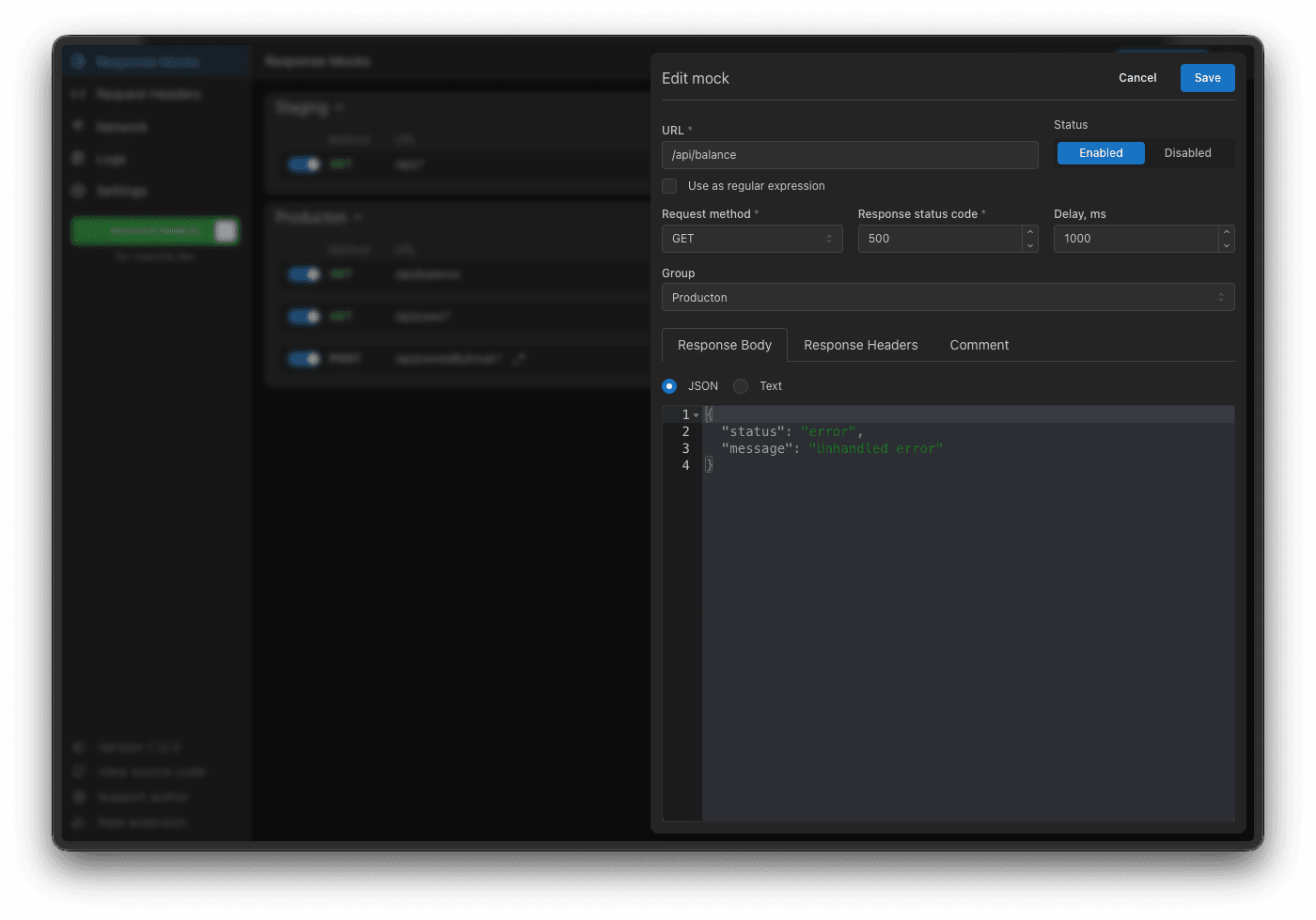The image size is (1316, 920).
Task: Increase the response status code with up arrow
Action: [1030, 232]
